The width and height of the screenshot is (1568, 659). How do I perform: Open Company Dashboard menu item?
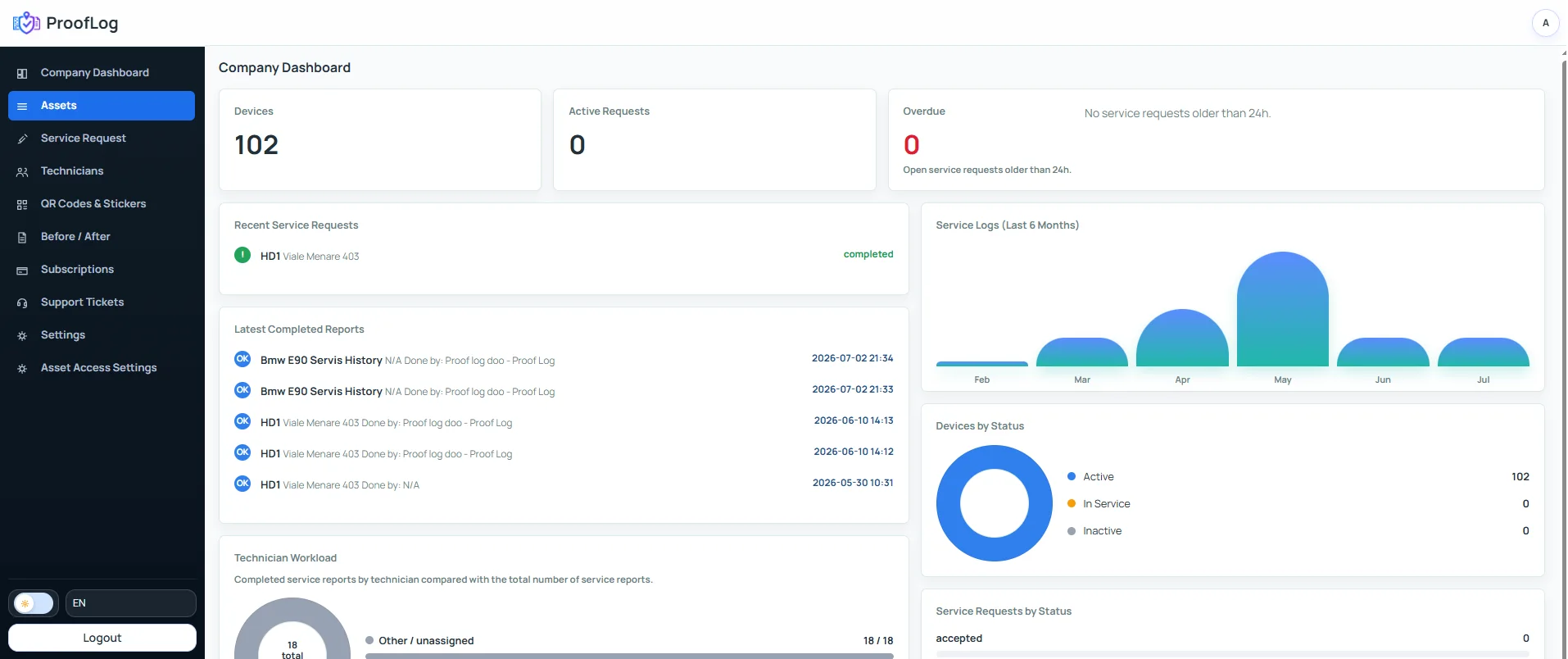coord(102,73)
